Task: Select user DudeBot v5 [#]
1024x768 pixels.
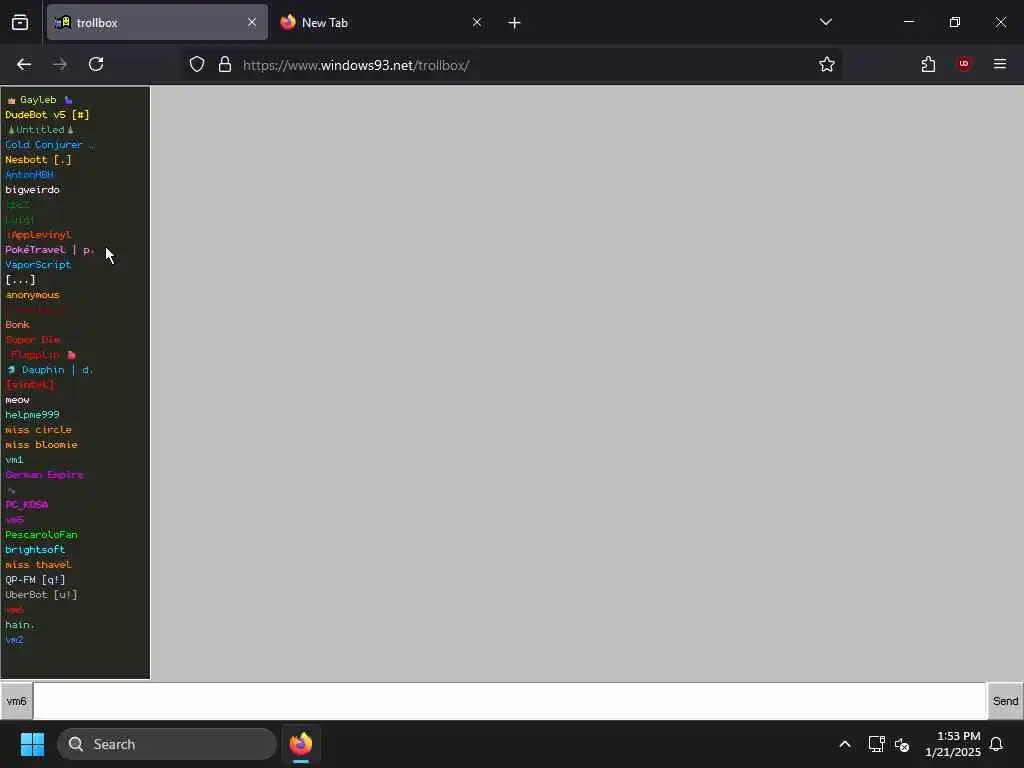Action: [x=47, y=115]
